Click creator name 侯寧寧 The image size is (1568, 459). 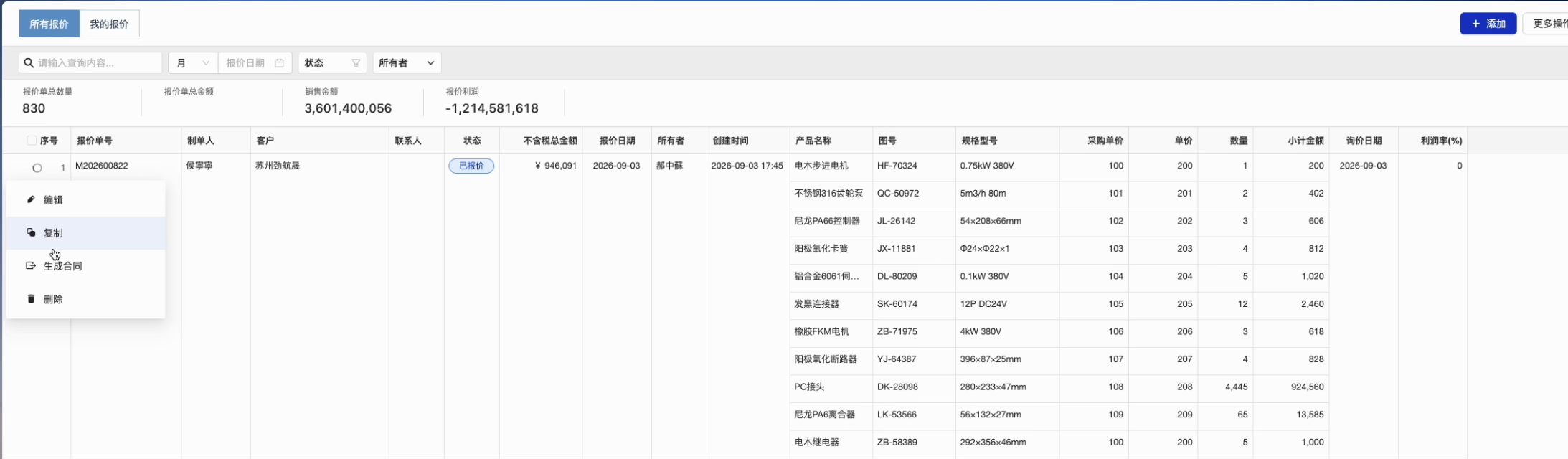click(199, 166)
